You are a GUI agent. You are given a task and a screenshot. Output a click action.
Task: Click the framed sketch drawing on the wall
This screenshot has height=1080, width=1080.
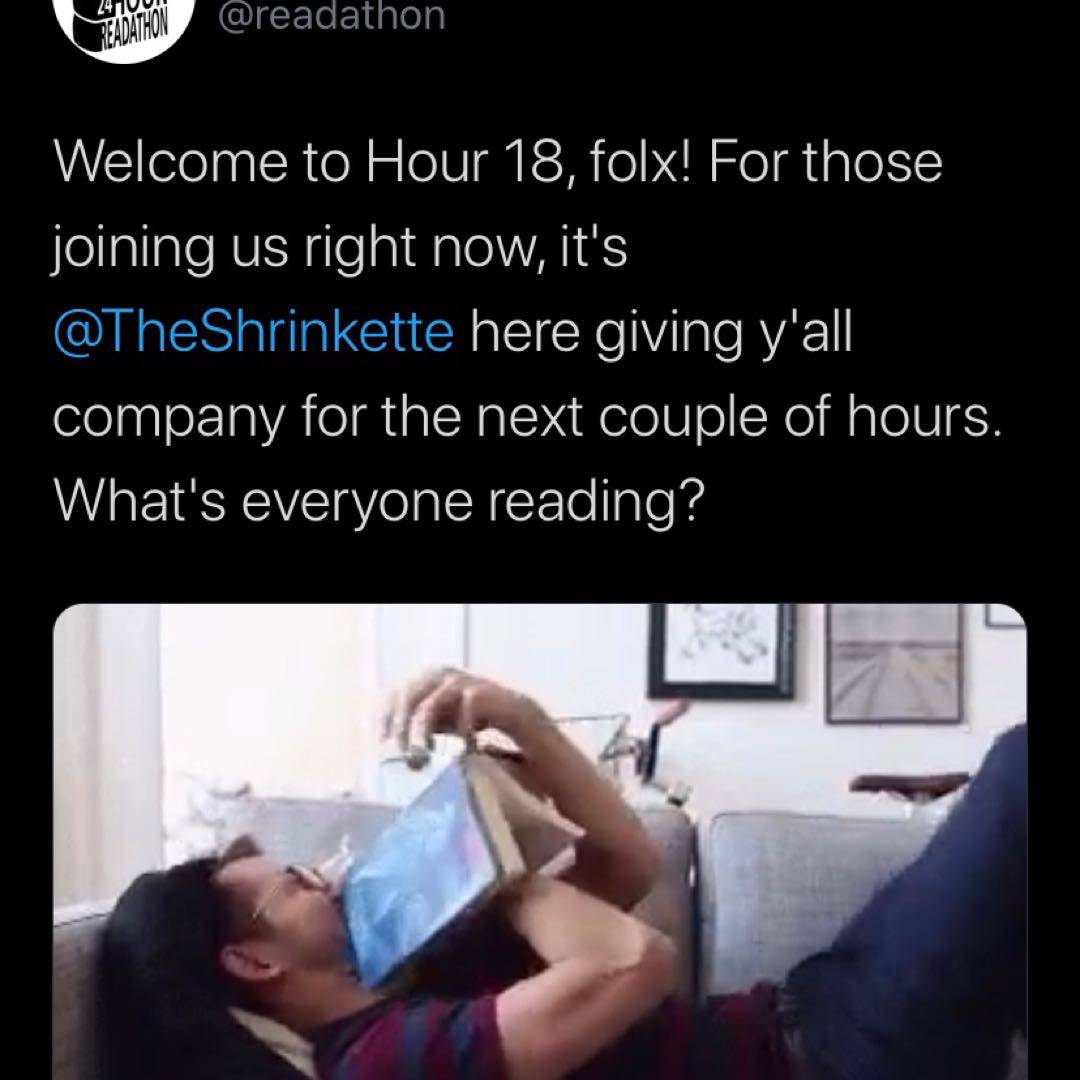(x=721, y=650)
